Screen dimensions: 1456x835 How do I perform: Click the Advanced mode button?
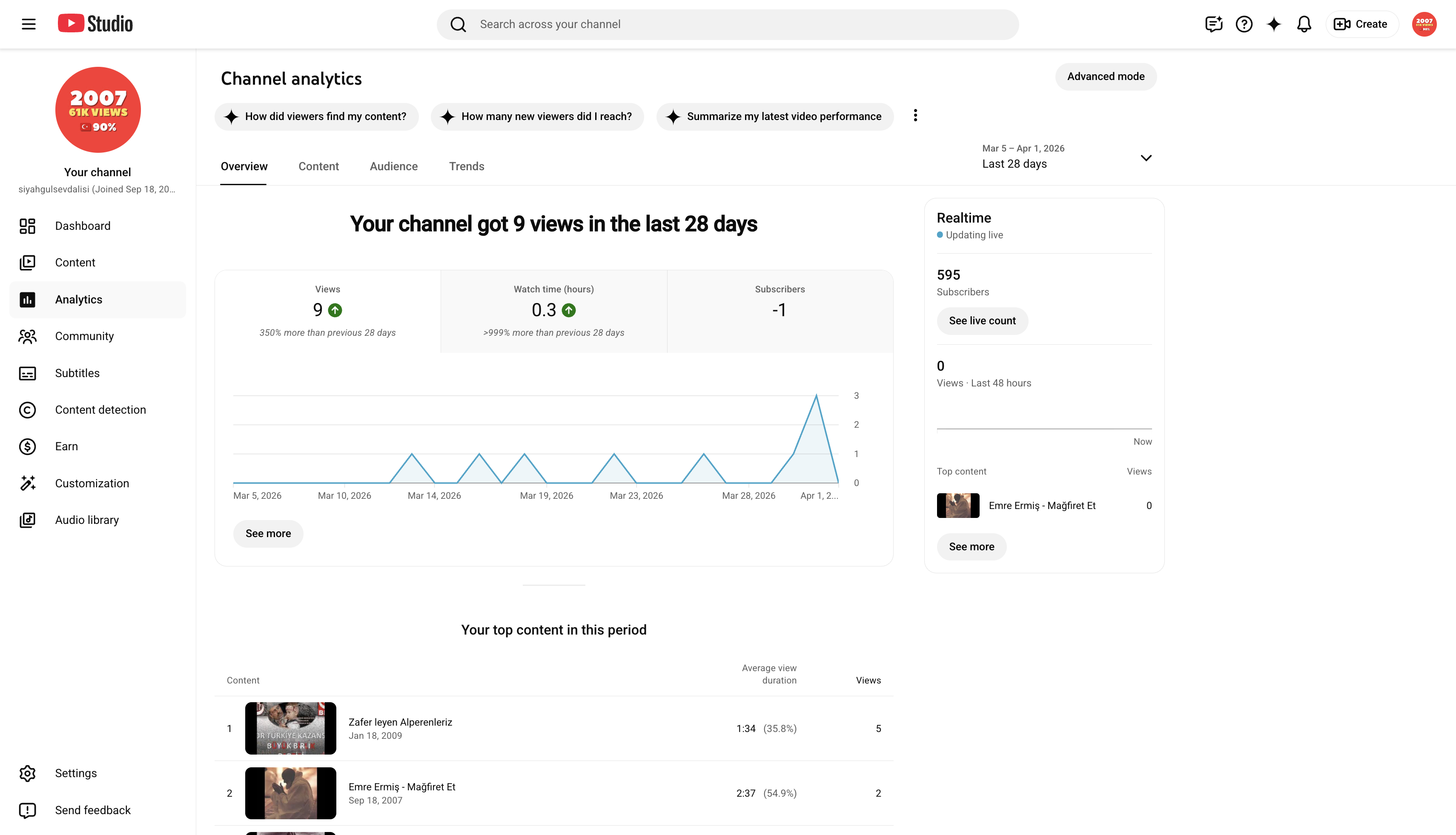[x=1106, y=77]
